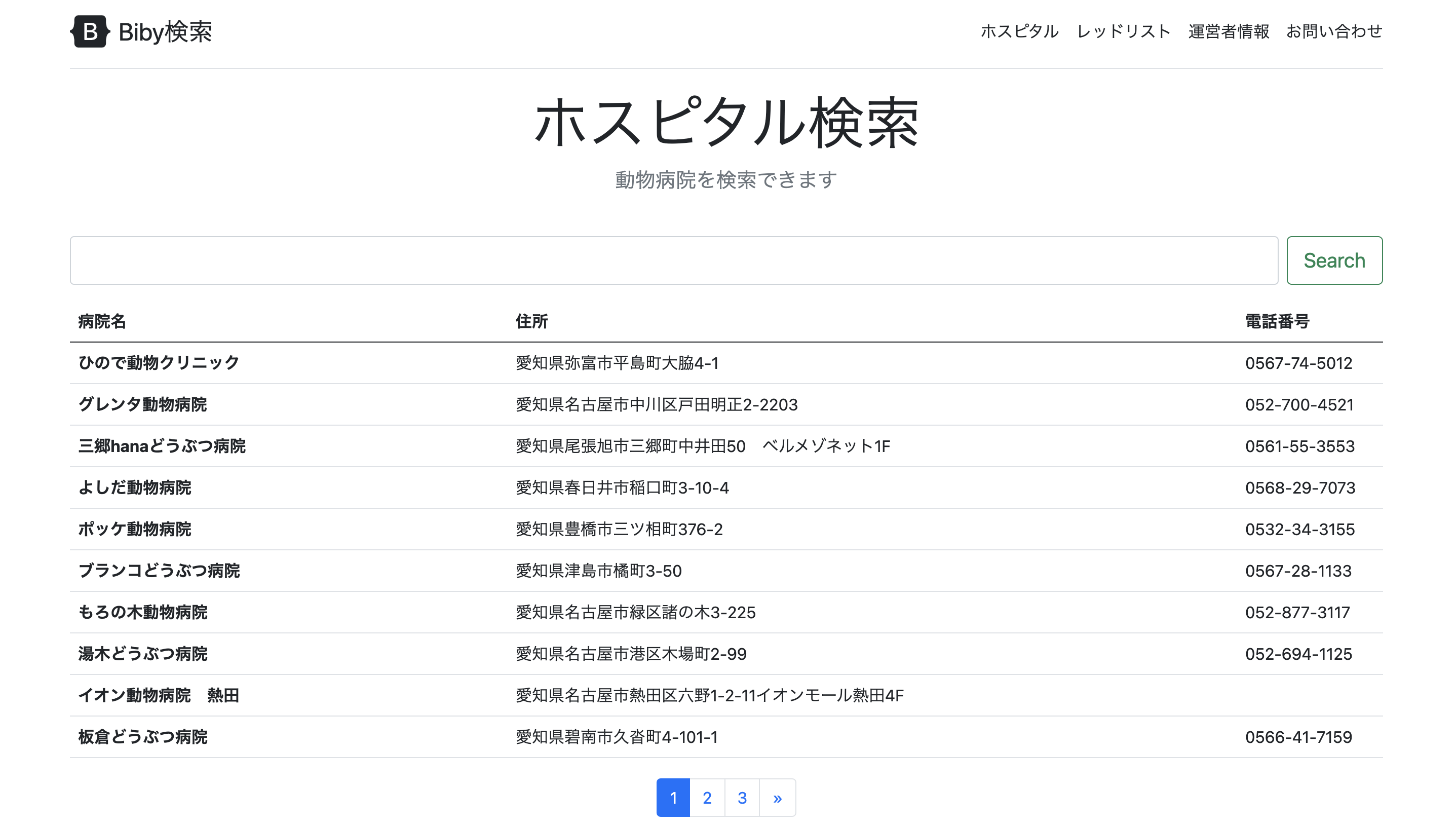
Task: Go to pagination page 2
Action: [x=707, y=798]
